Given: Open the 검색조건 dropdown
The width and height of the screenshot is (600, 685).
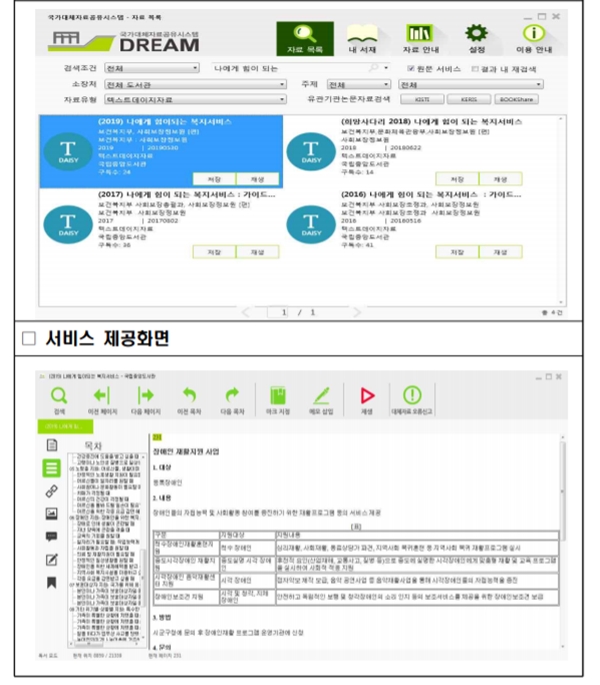Looking at the screenshot, I should click(x=152, y=68).
